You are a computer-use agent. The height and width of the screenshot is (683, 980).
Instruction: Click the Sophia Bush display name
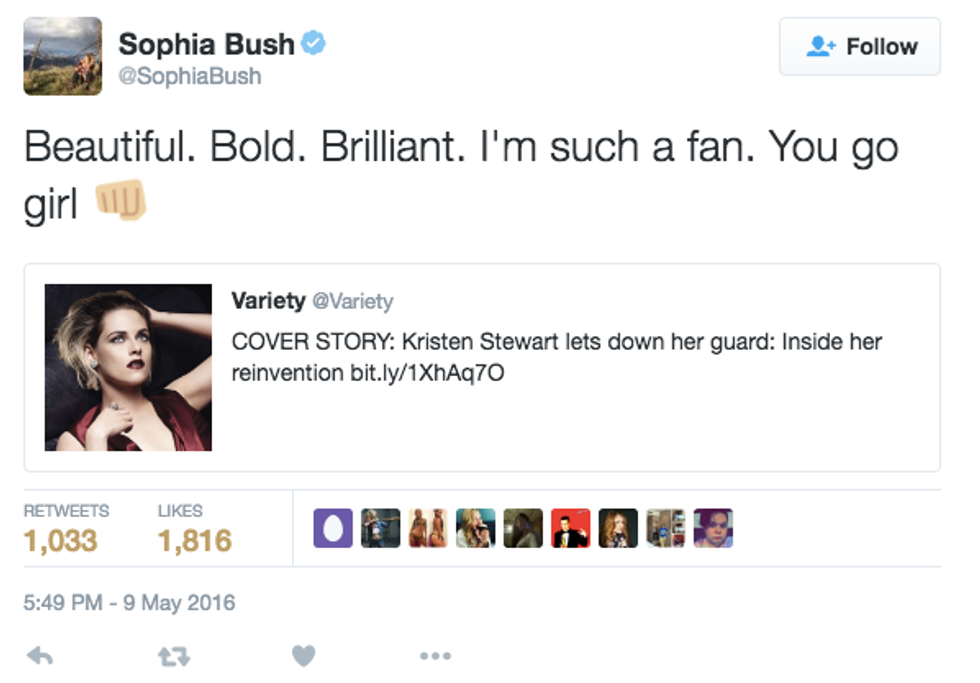click(207, 44)
